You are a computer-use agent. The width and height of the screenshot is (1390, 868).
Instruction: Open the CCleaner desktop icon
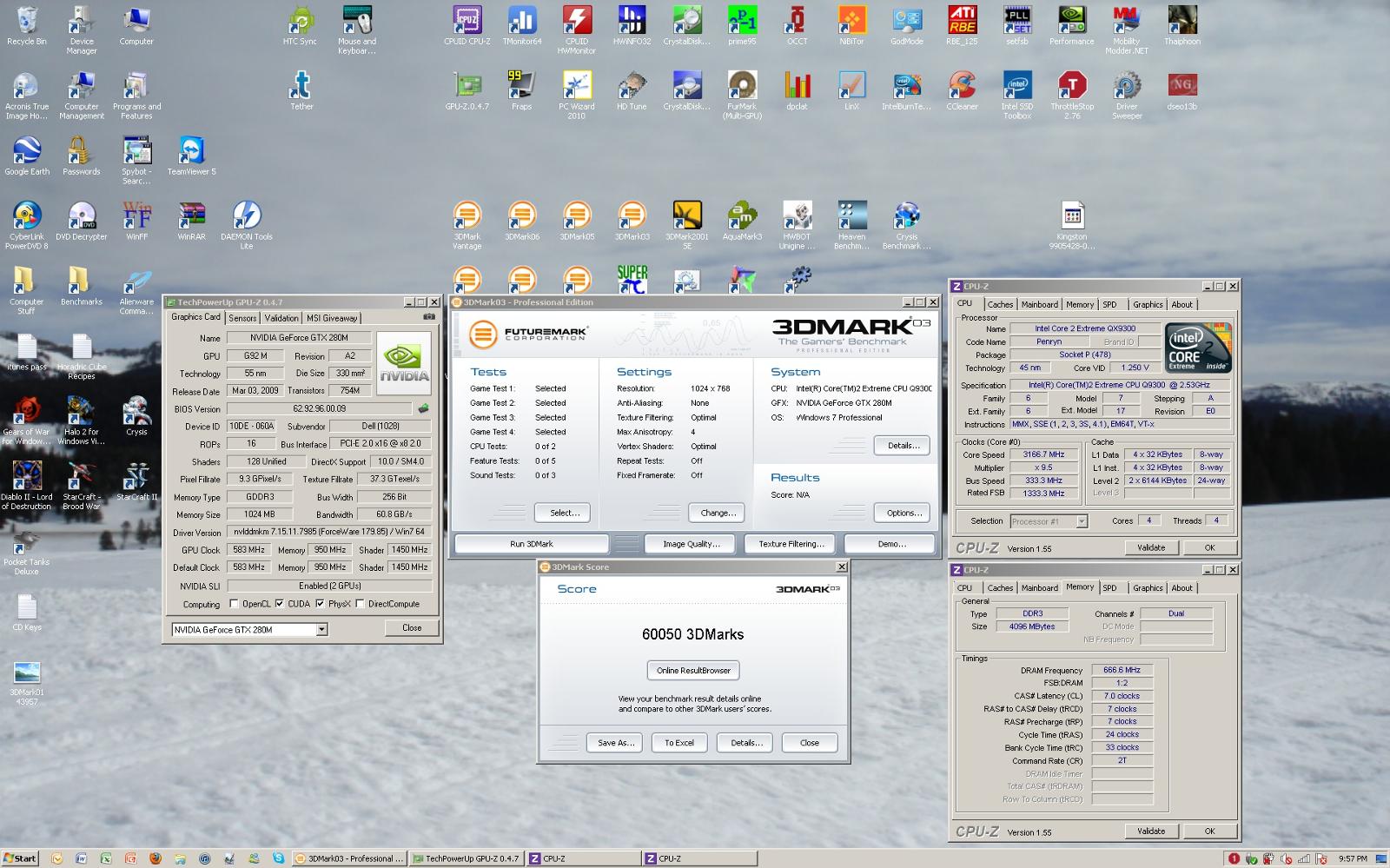click(x=962, y=90)
